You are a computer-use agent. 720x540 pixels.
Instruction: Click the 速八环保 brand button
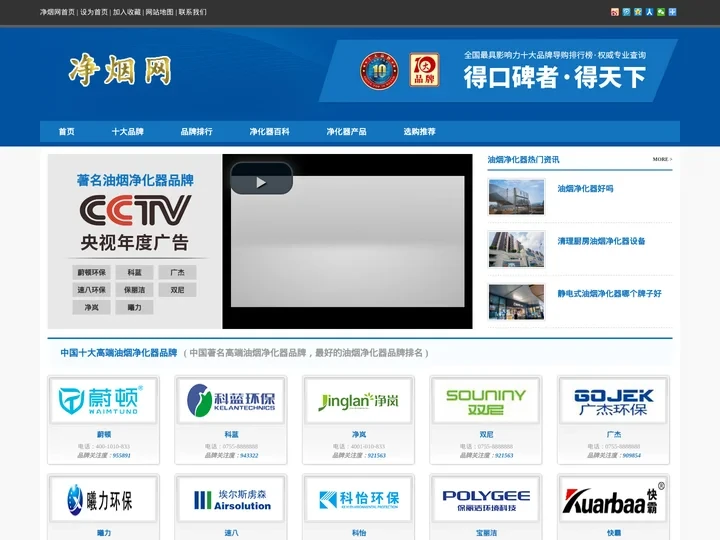(91, 290)
